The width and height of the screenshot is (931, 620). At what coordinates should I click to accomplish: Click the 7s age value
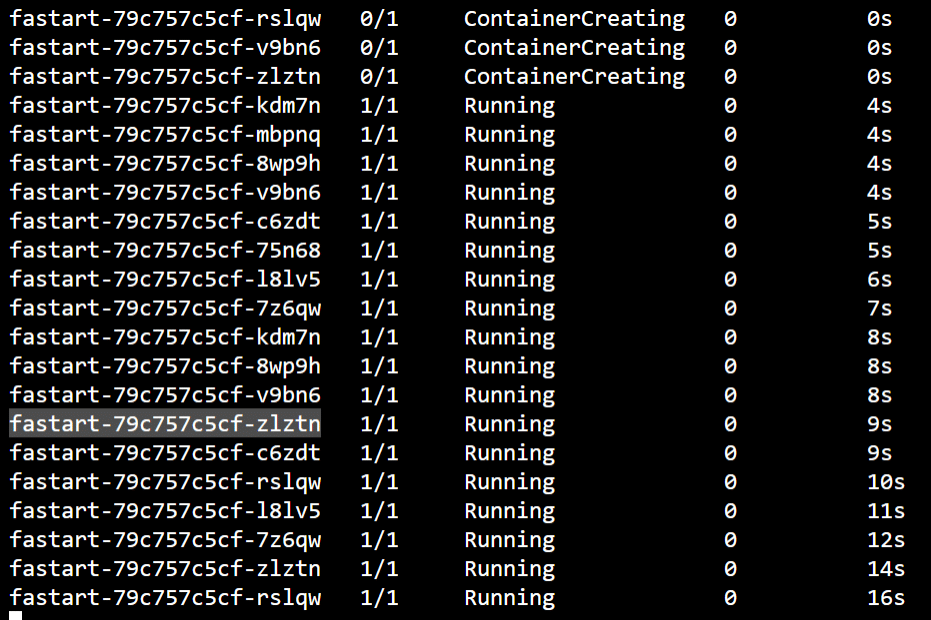tap(879, 308)
